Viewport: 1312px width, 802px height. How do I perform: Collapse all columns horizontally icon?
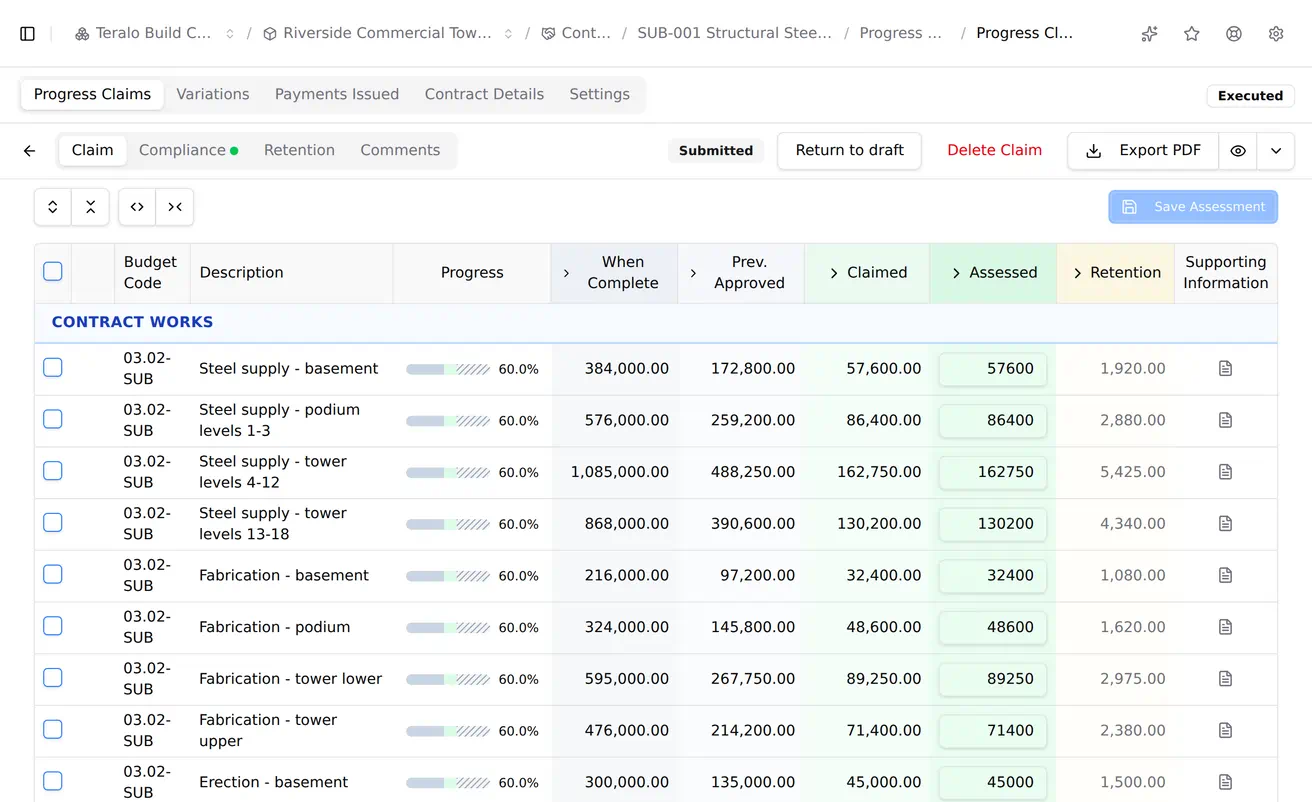tap(175, 207)
